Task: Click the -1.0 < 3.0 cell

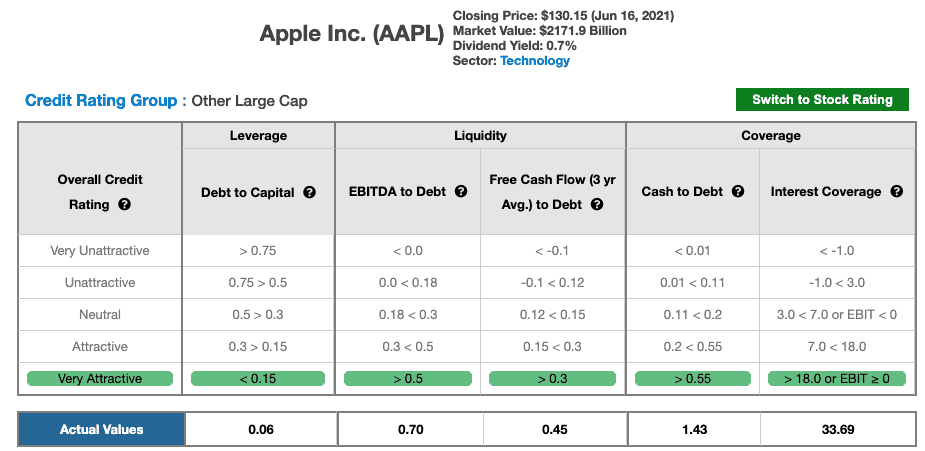Action: pyautogui.click(x=837, y=282)
